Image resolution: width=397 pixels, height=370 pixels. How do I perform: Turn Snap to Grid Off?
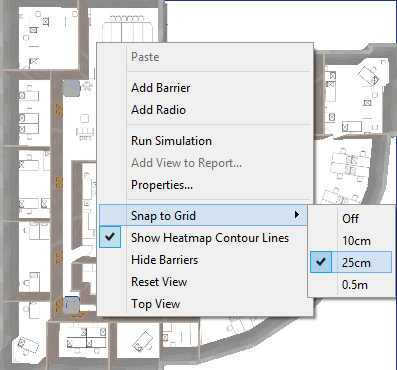click(x=351, y=219)
